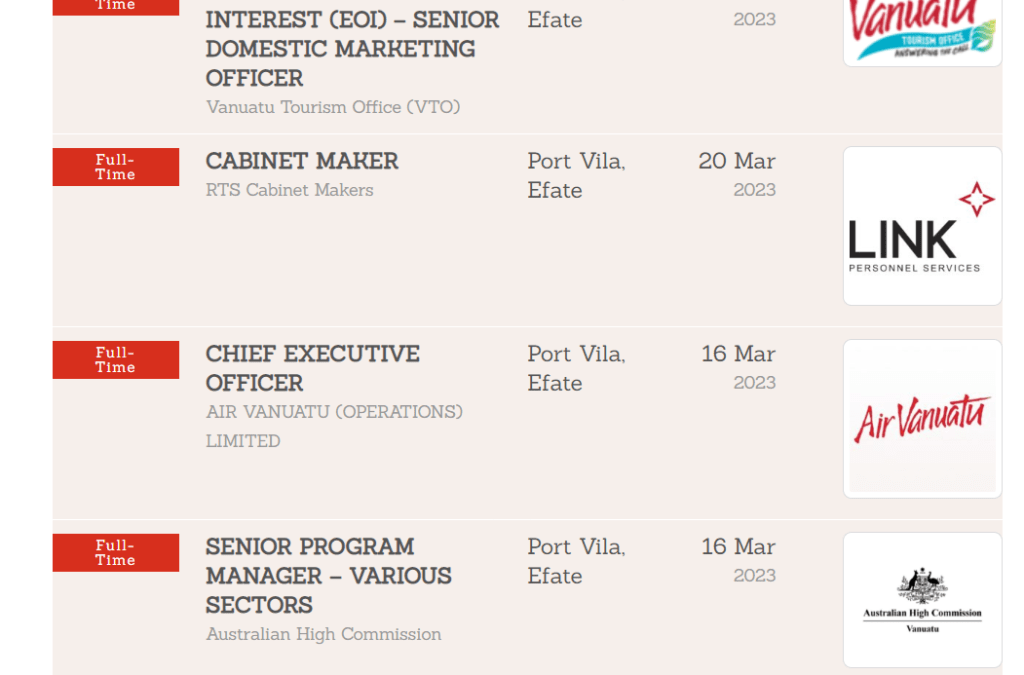The width and height of the screenshot is (1024, 675).
Task: Click the Full-Time tag beside Cabinet Maker
Action: click(x=116, y=167)
